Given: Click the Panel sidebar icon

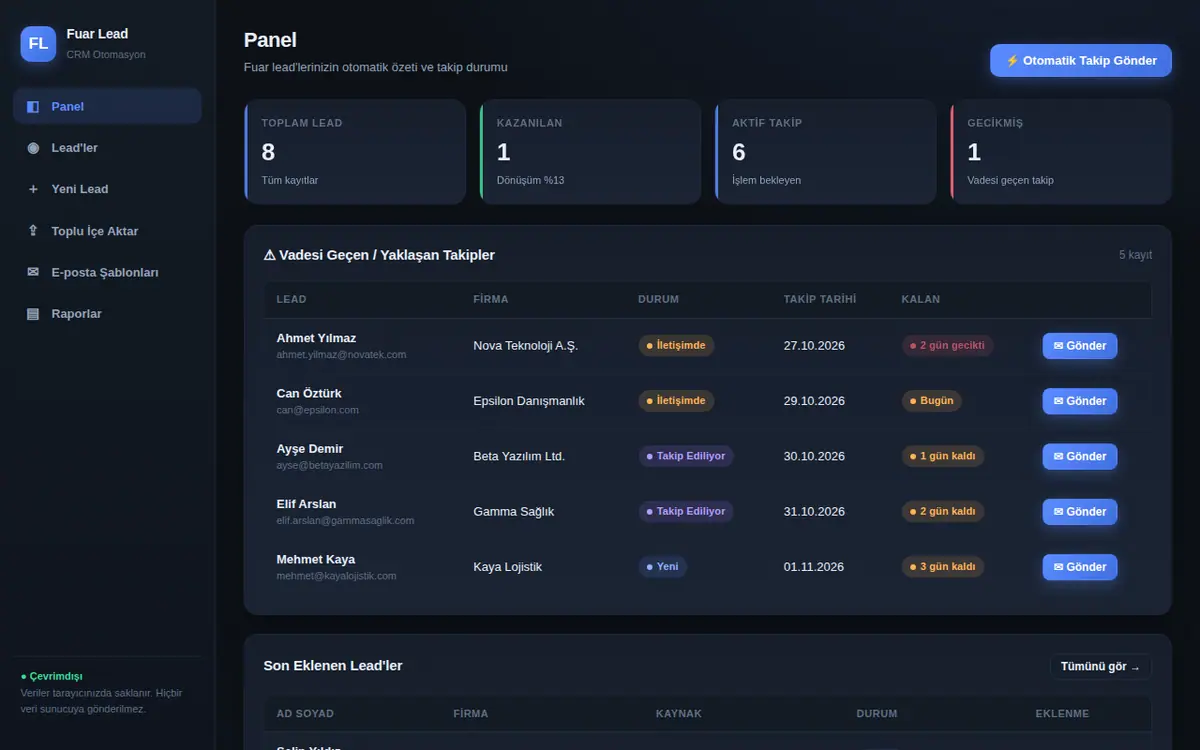Looking at the screenshot, I should coord(33,107).
